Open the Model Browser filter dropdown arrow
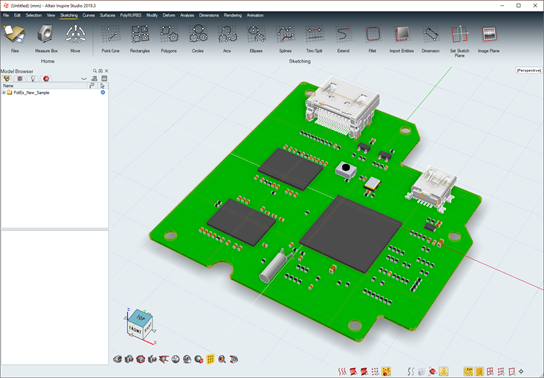Screen dimensions: 544x378 click(x=84, y=79)
